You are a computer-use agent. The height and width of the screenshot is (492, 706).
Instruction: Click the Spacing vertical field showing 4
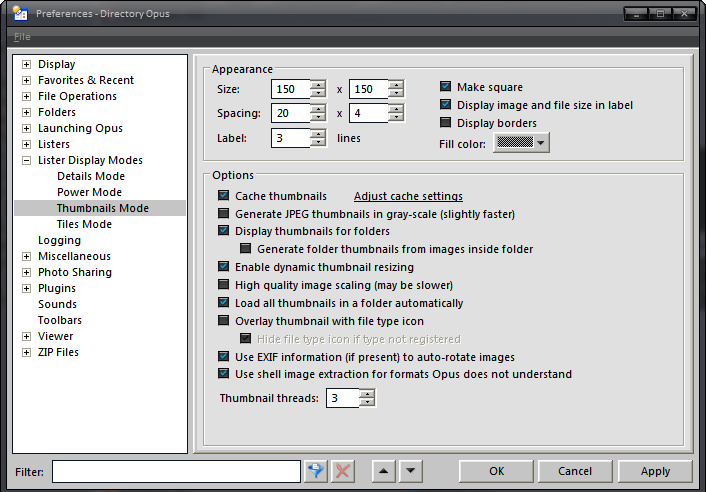[x=368, y=113]
